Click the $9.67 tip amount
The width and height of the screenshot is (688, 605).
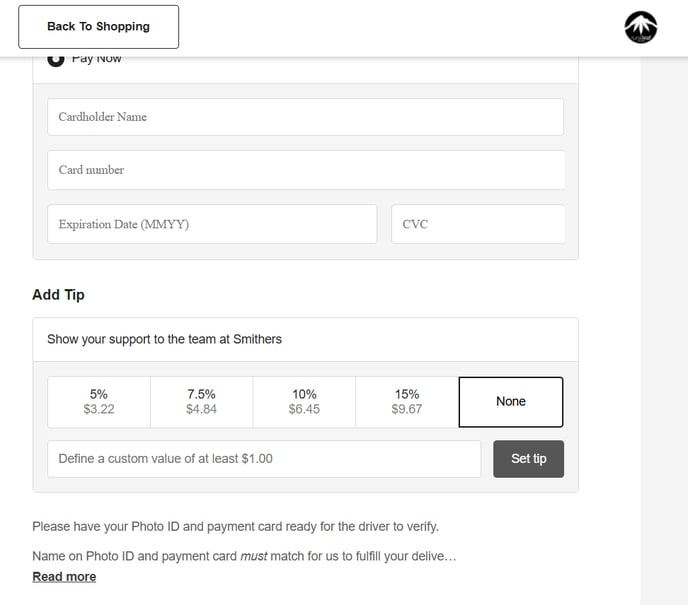407,409
